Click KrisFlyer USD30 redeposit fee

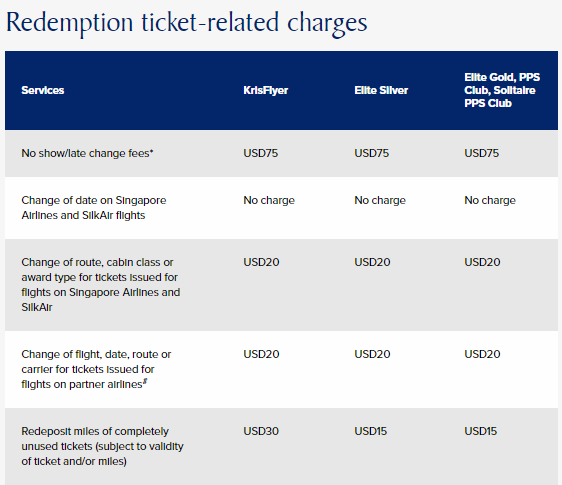click(x=261, y=431)
